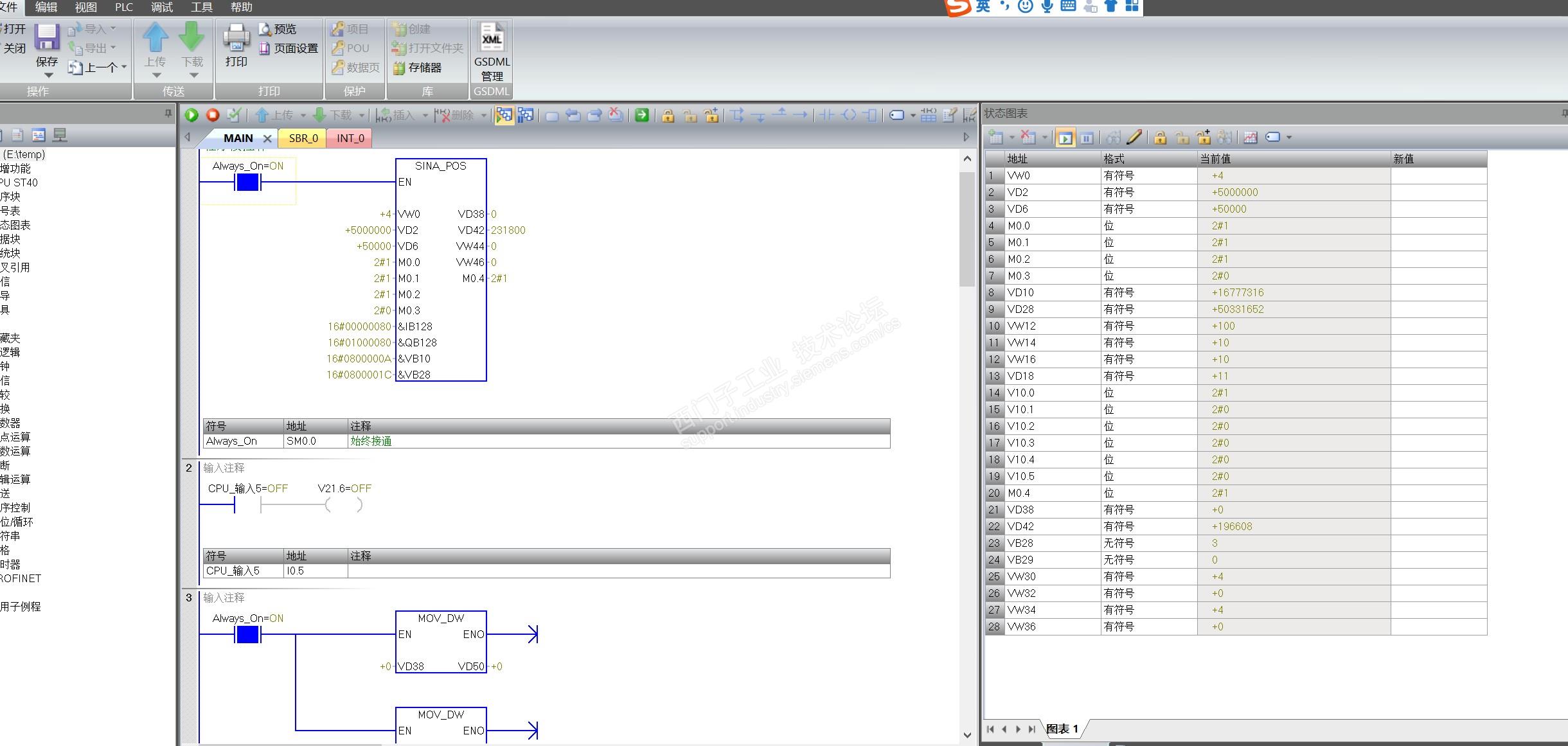Image resolution: width=1568 pixels, height=746 pixels.
Task: Open the 上一个 dropdown in ribbon
Action: (x=124, y=67)
